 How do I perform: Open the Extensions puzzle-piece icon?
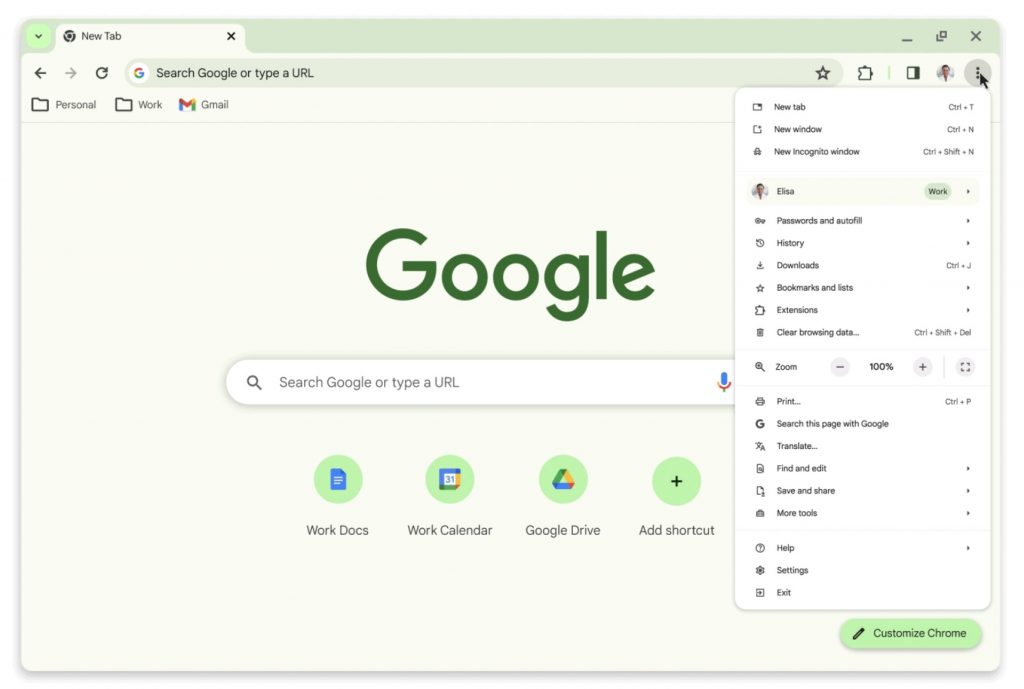tap(864, 72)
